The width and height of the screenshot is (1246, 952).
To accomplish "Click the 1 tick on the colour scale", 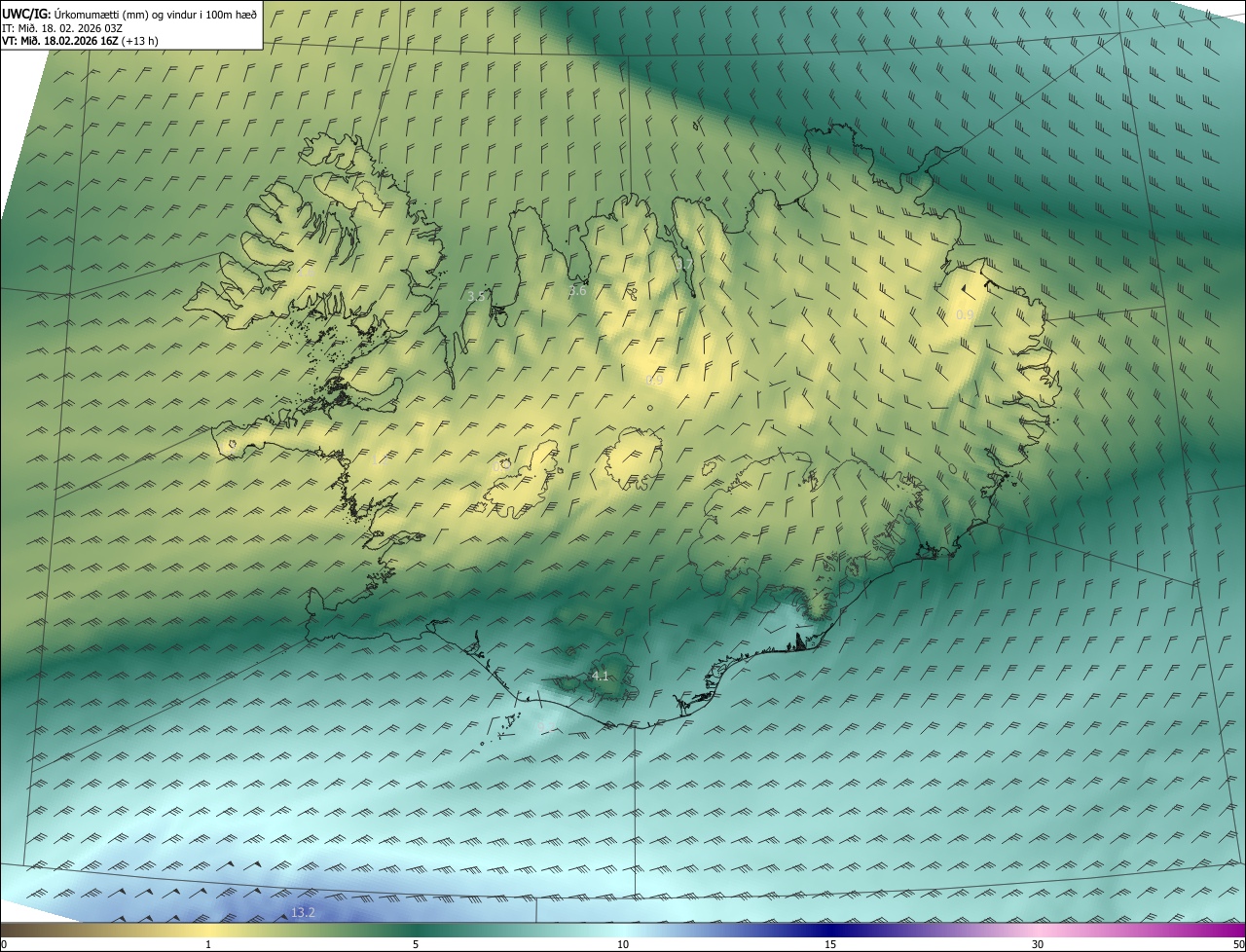I will [x=208, y=944].
